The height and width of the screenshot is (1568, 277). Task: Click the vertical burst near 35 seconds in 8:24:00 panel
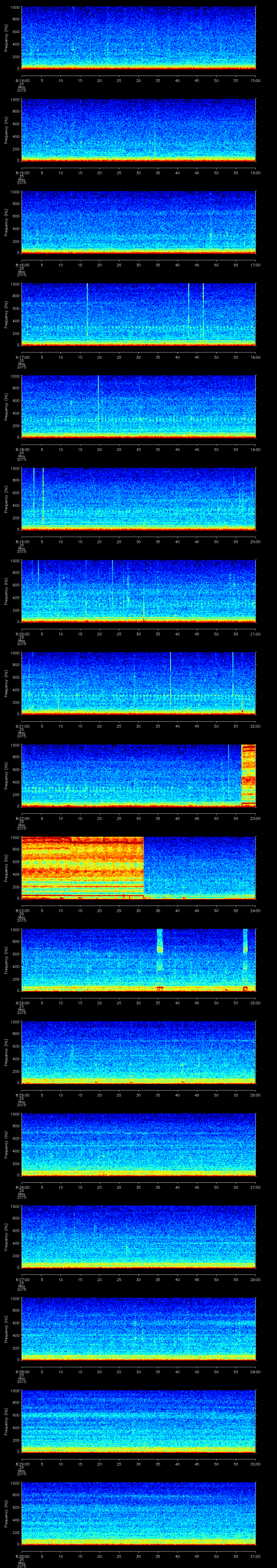point(160,959)
